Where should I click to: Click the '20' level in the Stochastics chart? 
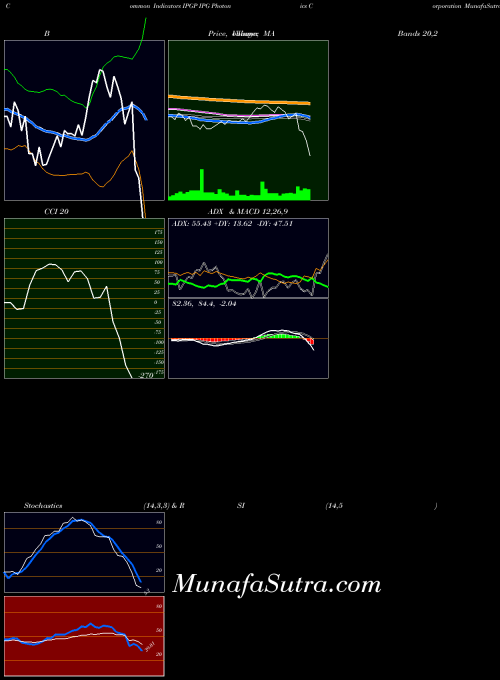[x=159, y=571]
